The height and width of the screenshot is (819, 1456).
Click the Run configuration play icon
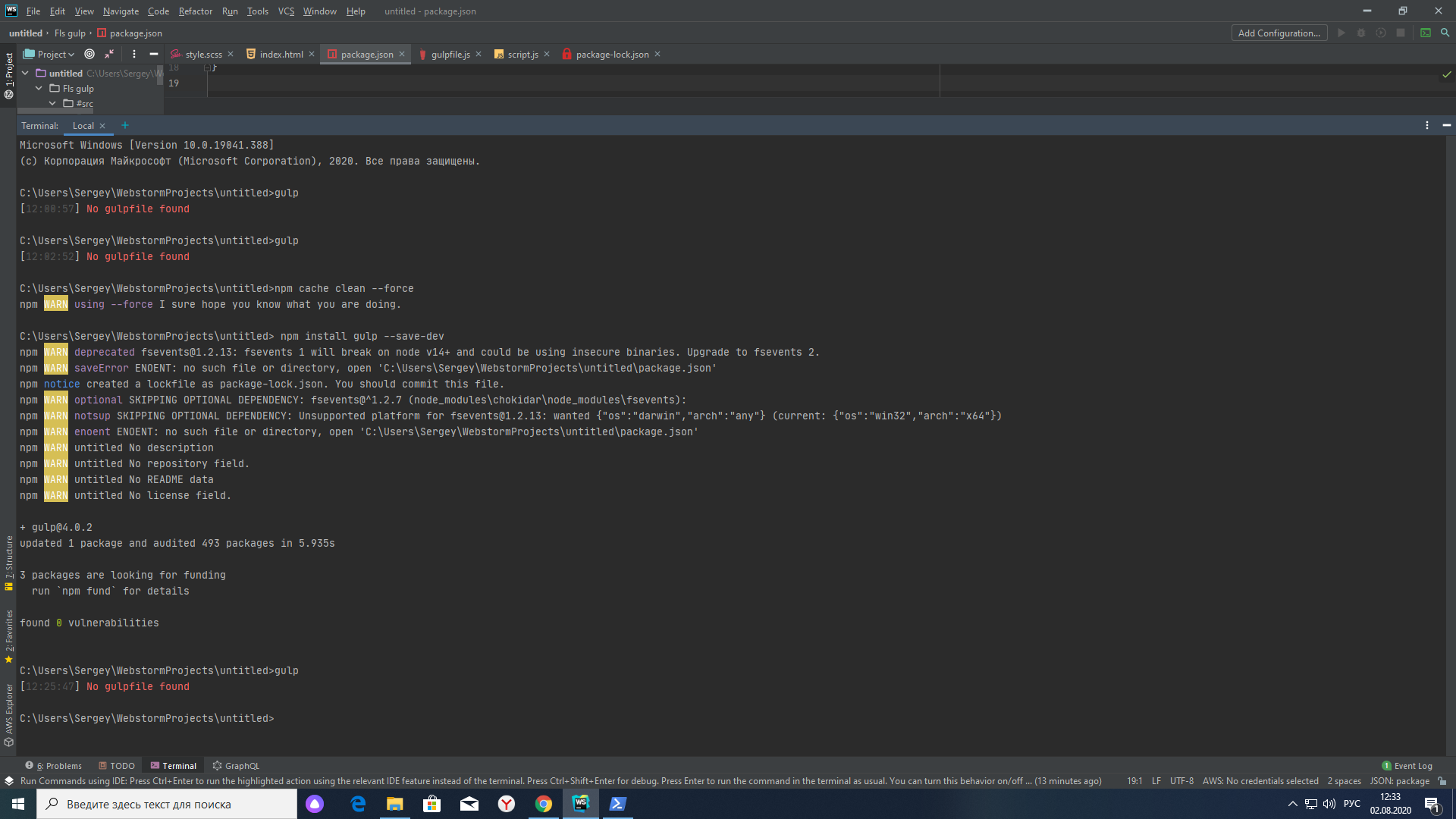[x=1341, y=33]
